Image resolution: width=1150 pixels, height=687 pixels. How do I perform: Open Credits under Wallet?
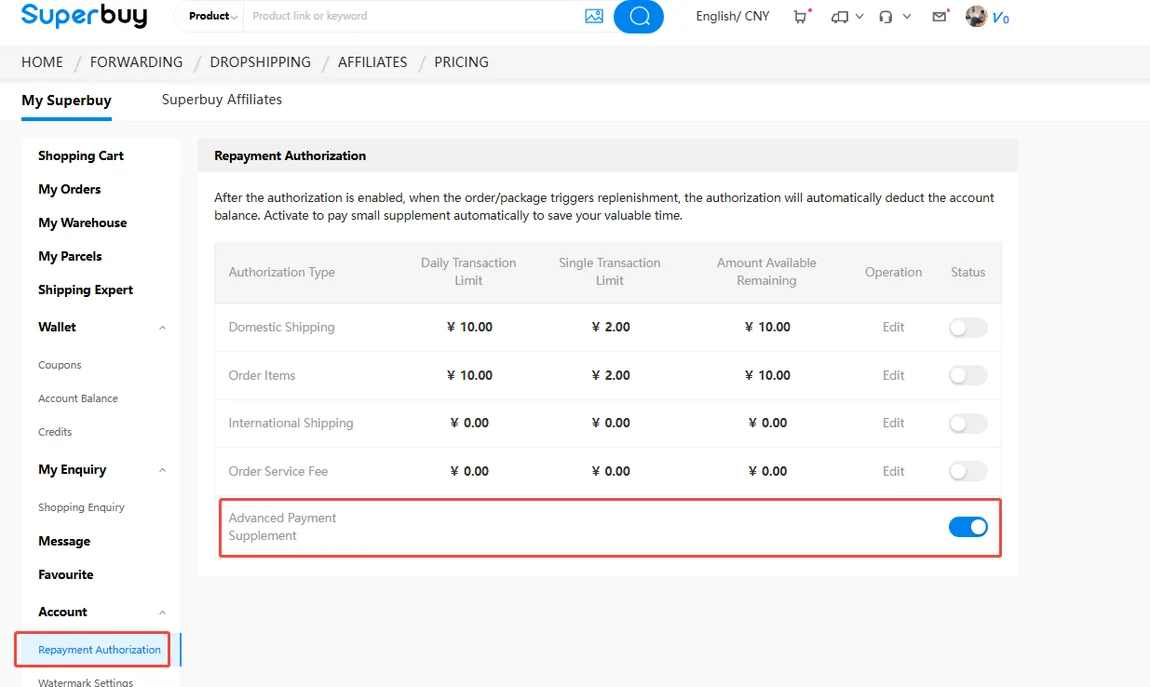(x=55, y=432)
